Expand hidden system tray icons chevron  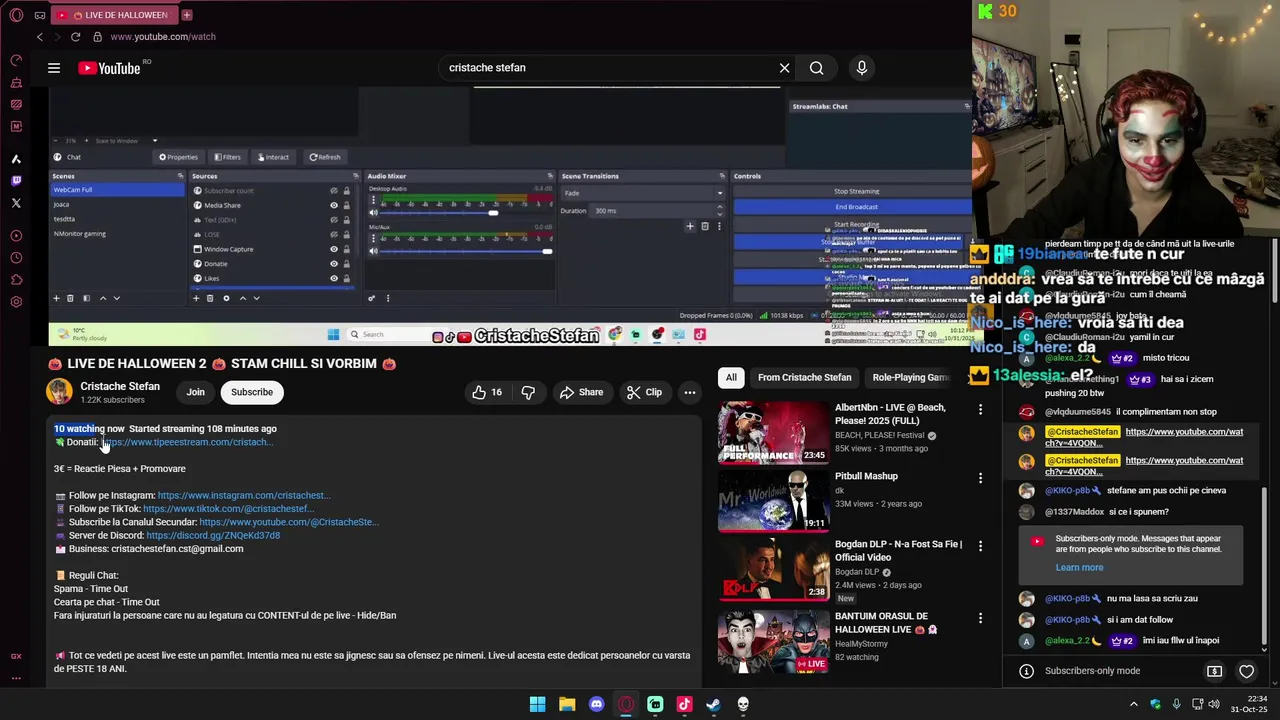coord(1134,705)
